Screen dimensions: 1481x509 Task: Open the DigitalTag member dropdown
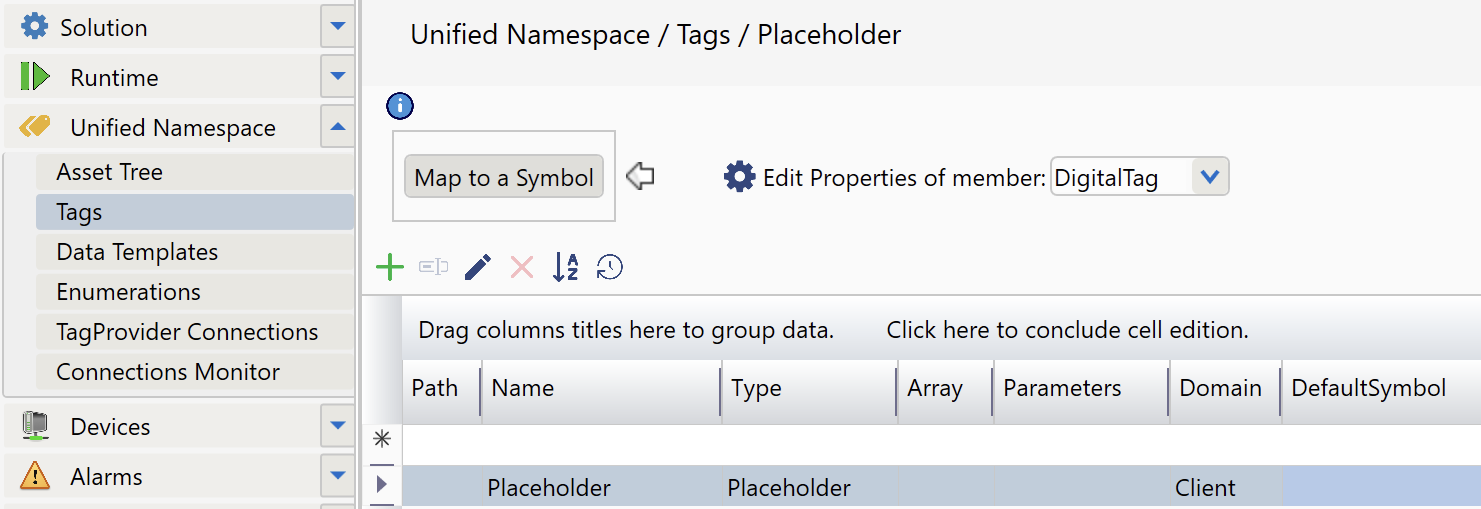1210,178
